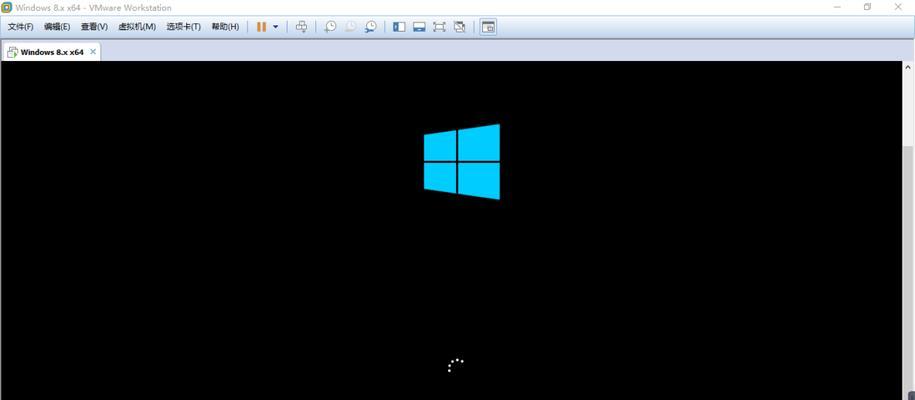Open the 虚拟机(M) menu
915x400 pixels.
point(137,27)
